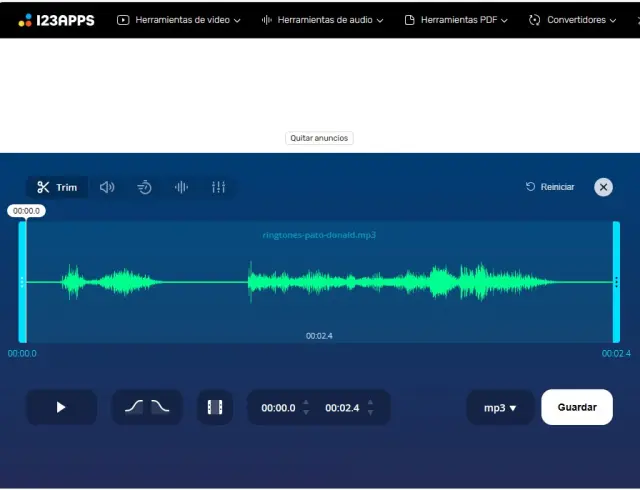Image resolution: width=640 pixels, height=490 pixels.
Task: Close the audio editor with X
Action: (x=603, y=187)
